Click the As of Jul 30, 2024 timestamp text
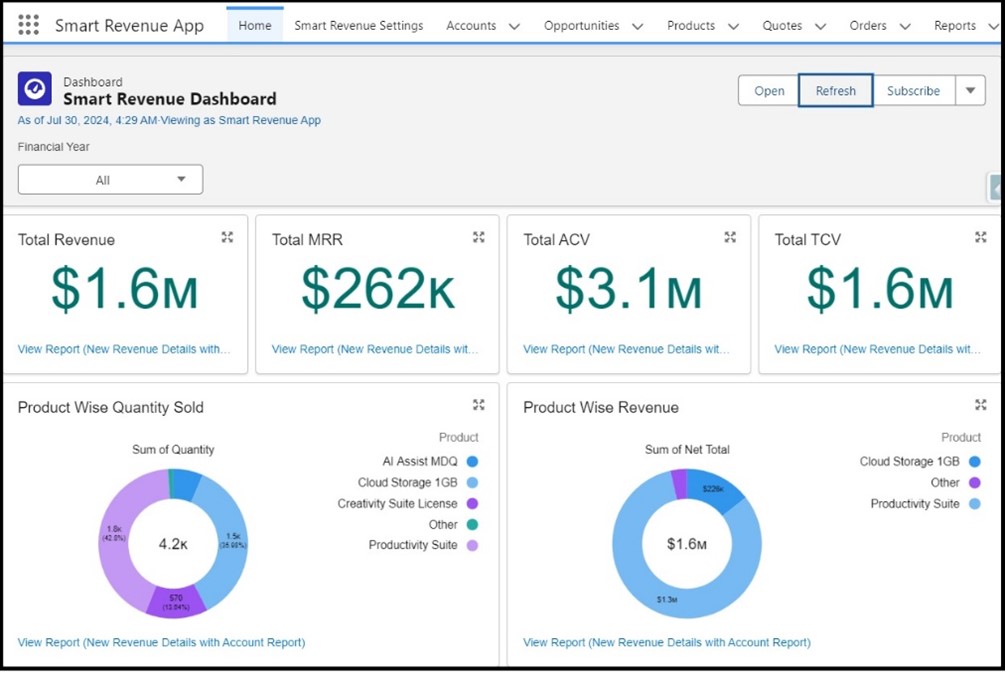 (87, 120)
